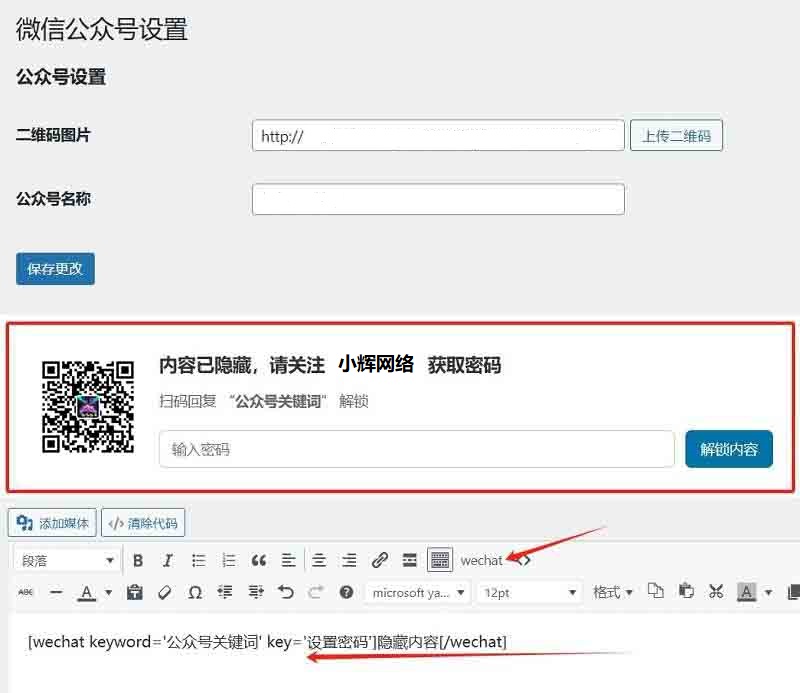Redo last edit
This screenshot has height=693, width=800.
(x=316, y=592)
